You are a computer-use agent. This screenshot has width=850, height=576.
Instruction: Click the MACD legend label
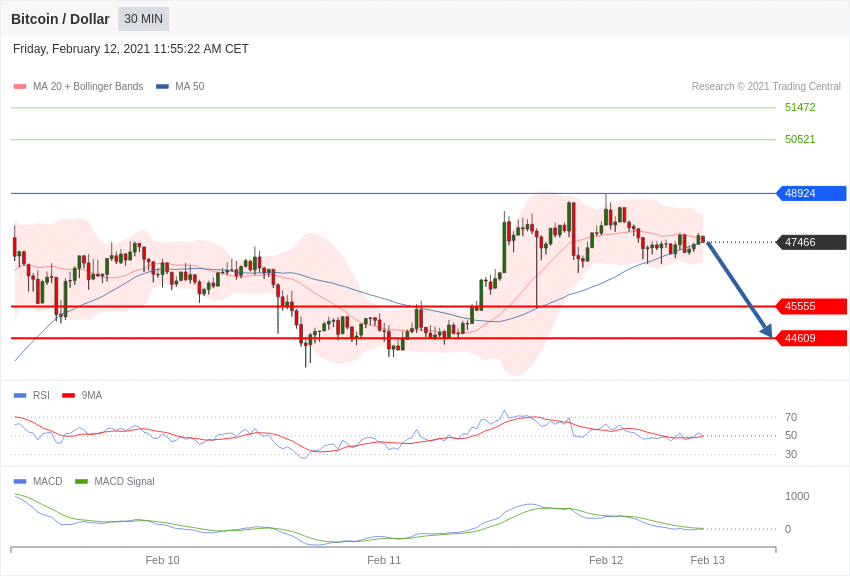pyautogui.click(x=48, y=481)
